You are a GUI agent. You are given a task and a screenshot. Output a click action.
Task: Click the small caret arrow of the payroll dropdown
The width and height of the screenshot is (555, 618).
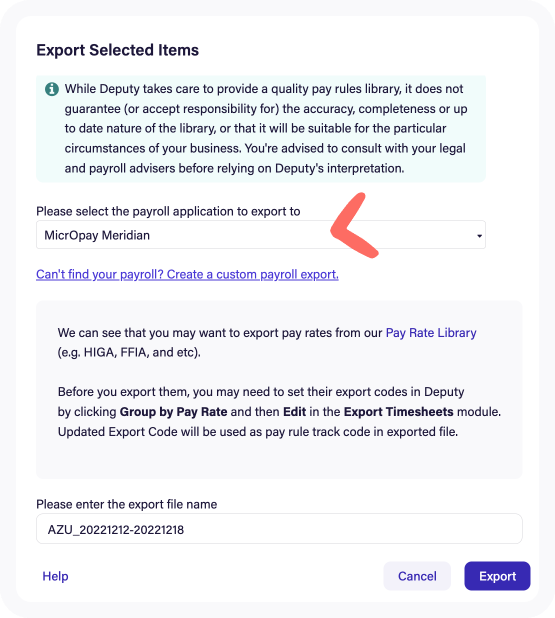coord(479,236)
